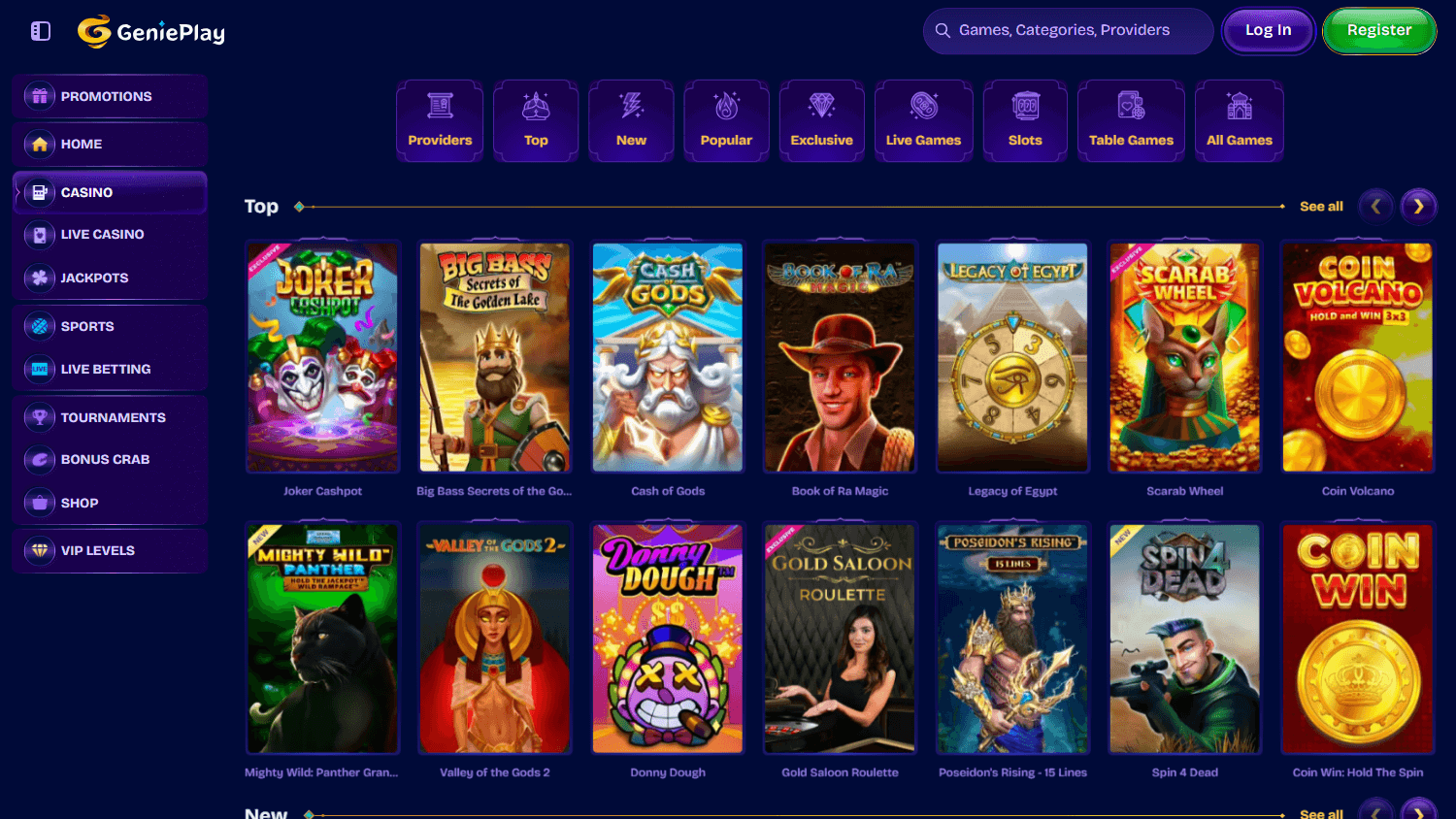
Task: Open the Joker Cashpot game thumbnail
Action: point(322,357)
